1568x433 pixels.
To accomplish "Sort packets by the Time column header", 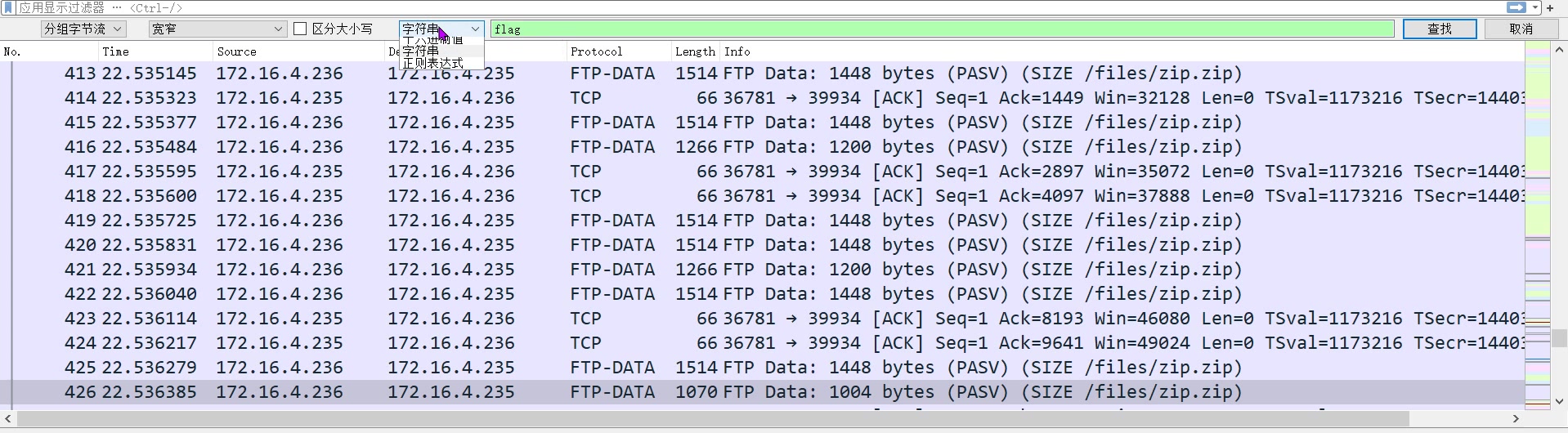I will click(x=116, y=51).
